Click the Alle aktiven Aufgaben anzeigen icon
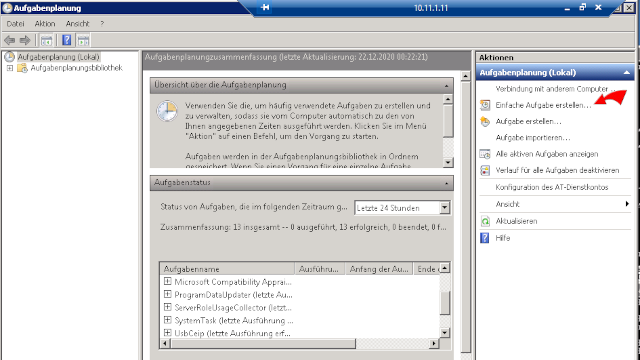Screen dimensions: 640x360 pos(485,154)
